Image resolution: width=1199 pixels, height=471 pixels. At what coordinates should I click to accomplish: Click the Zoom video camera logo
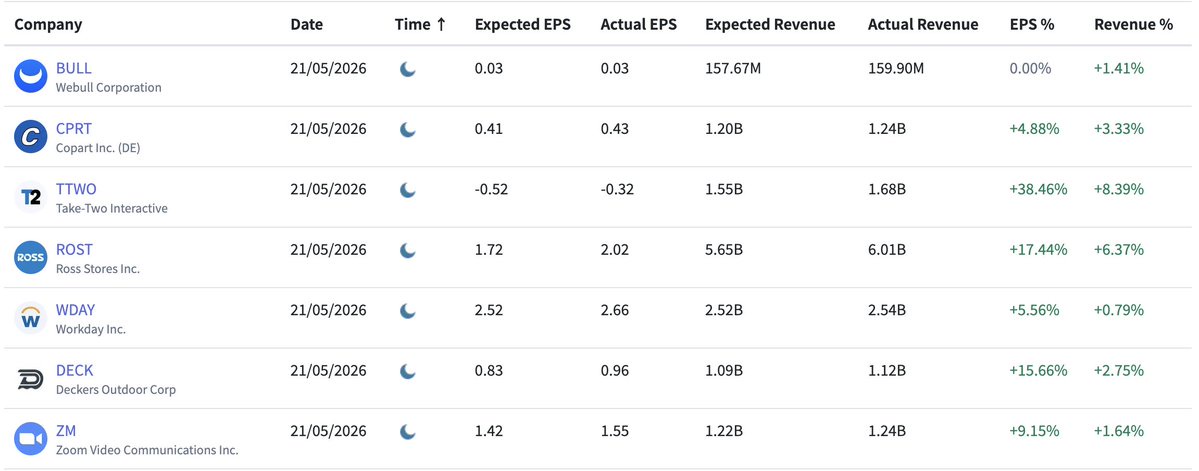(x=31, y=439)
